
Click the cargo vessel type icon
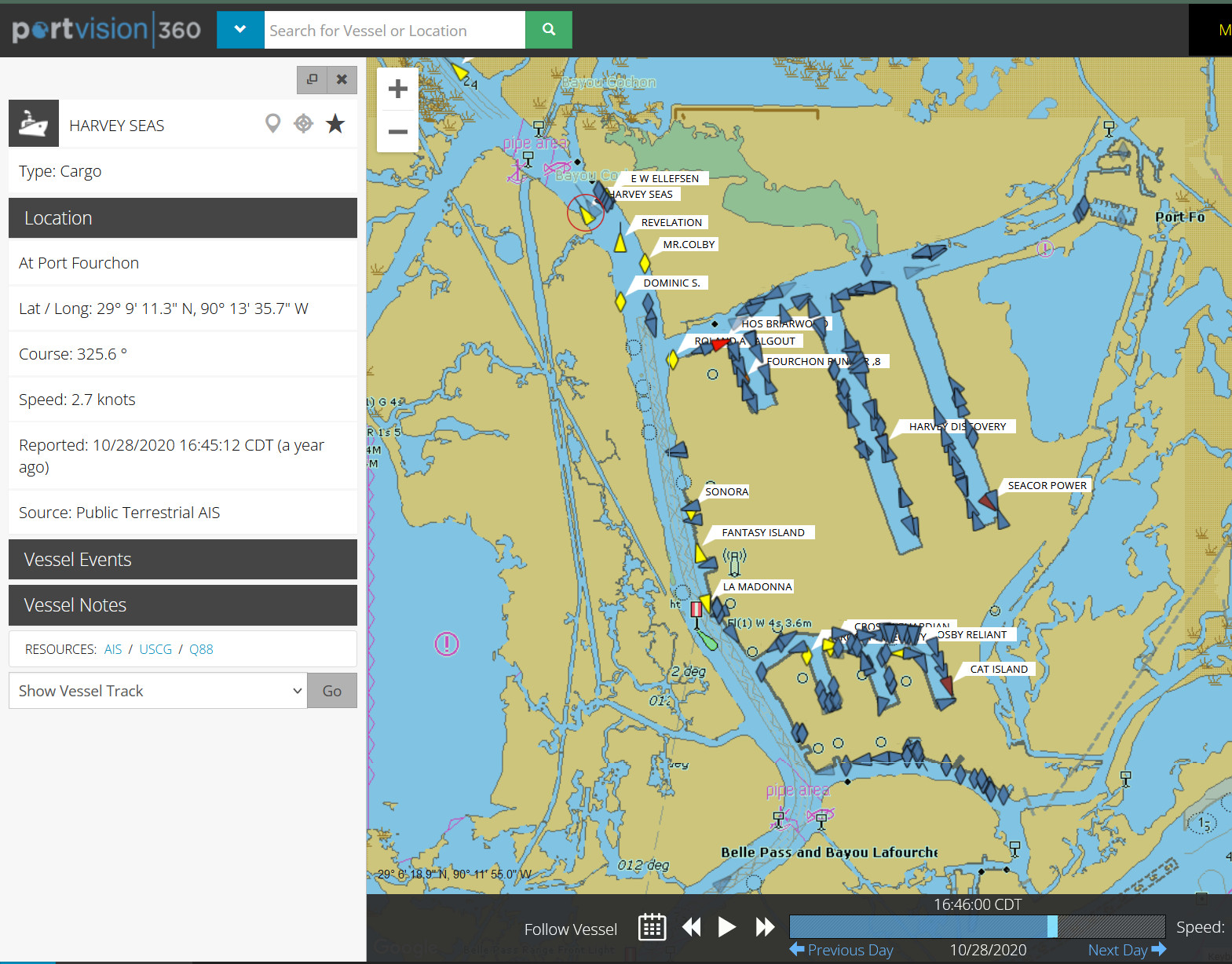click(34, 123)
